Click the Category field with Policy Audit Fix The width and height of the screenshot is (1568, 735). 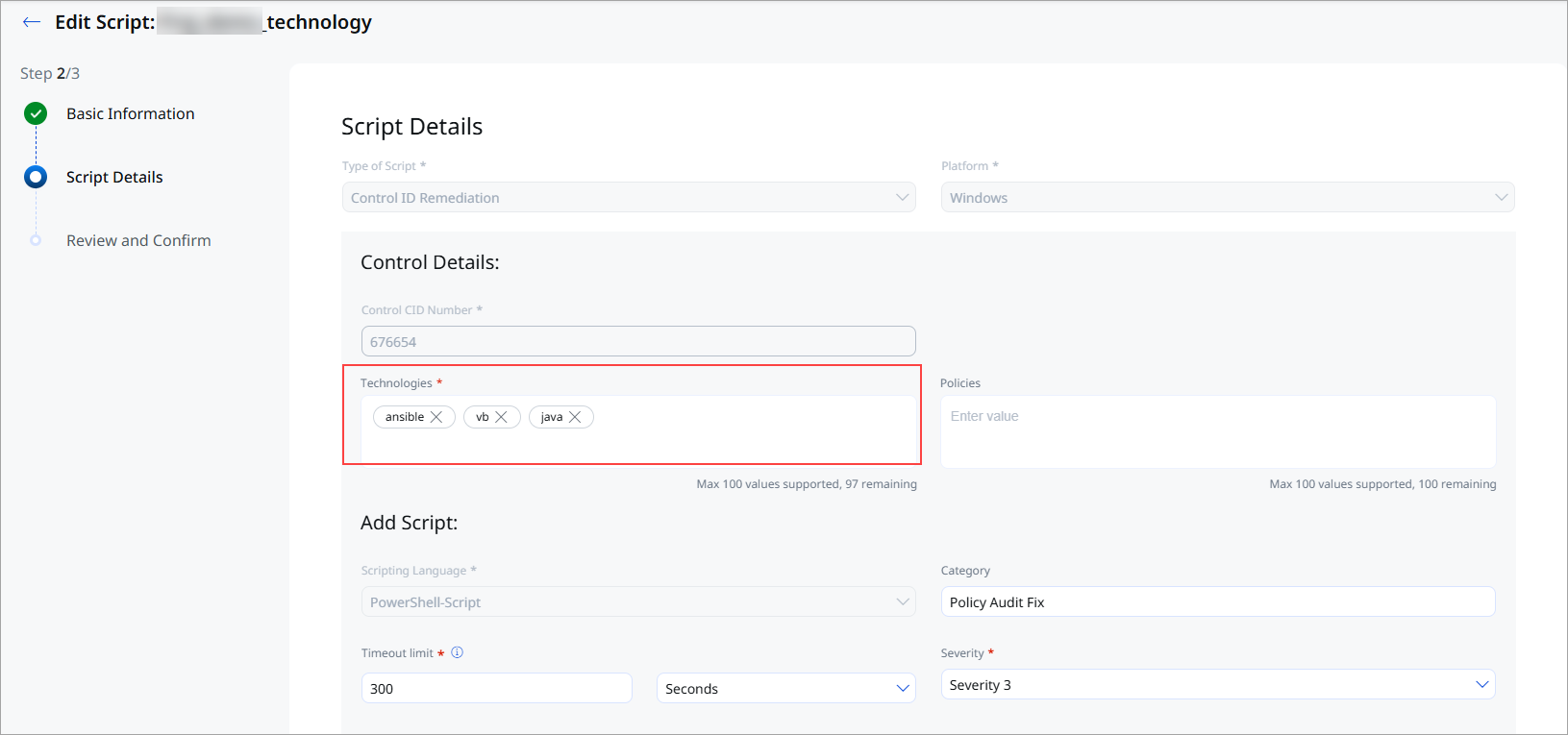1218,601
